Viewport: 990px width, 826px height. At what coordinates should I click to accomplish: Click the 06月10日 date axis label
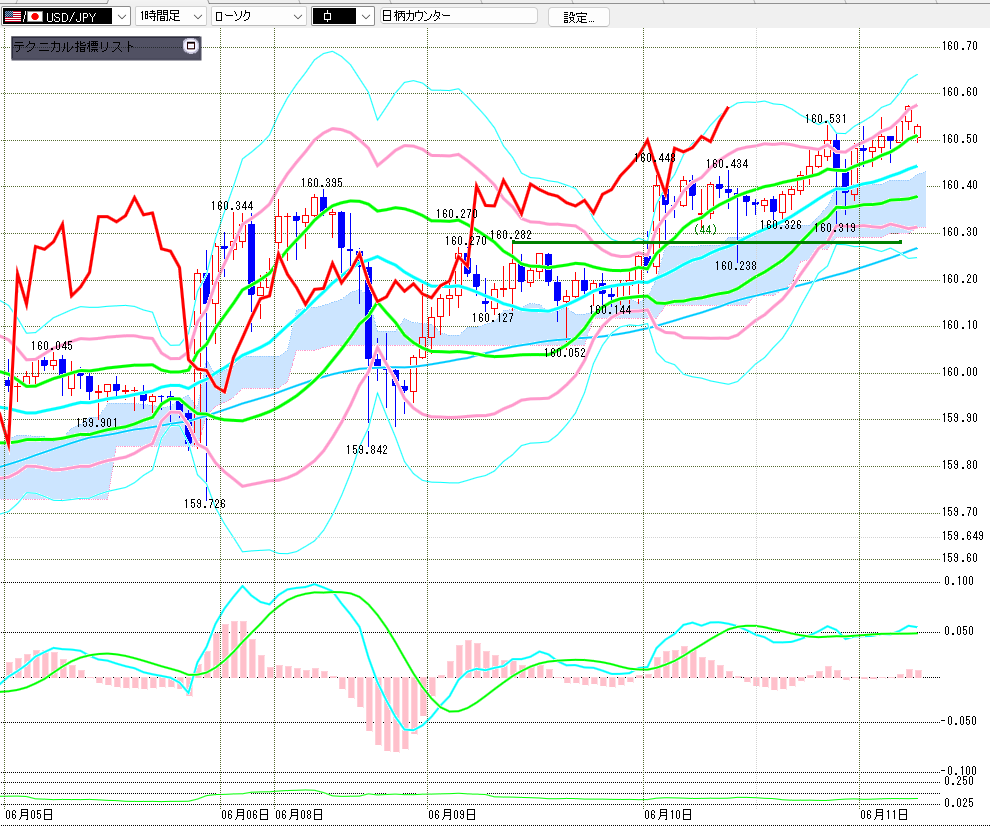[668, 815]
